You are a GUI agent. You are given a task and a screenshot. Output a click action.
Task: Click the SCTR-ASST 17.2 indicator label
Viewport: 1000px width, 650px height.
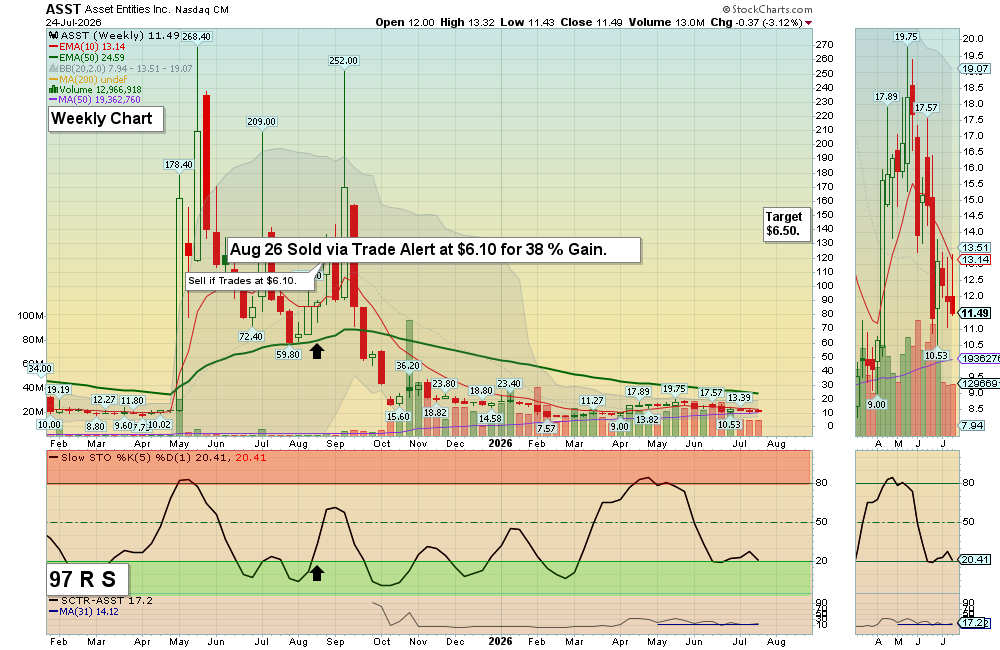101,600
